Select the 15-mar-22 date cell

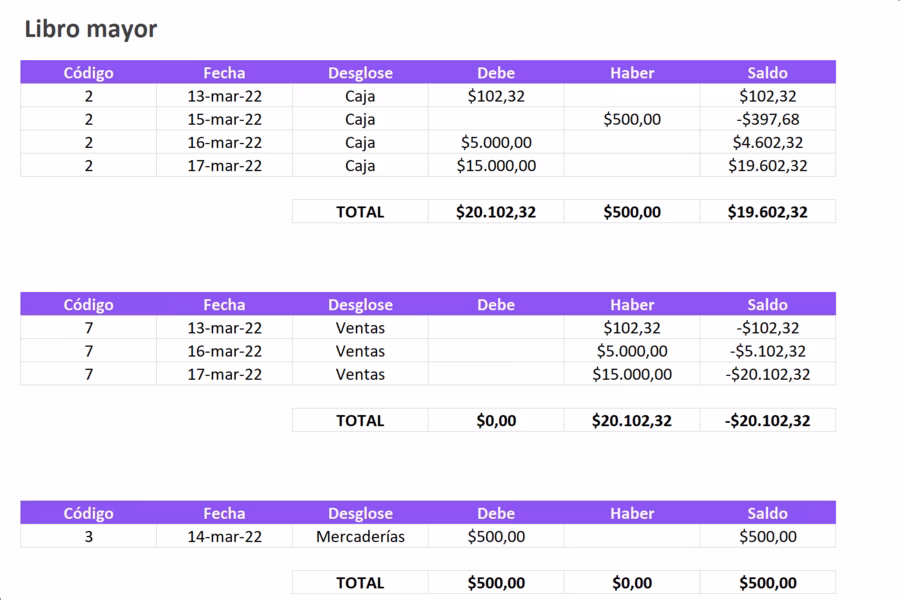pos(224,119)
